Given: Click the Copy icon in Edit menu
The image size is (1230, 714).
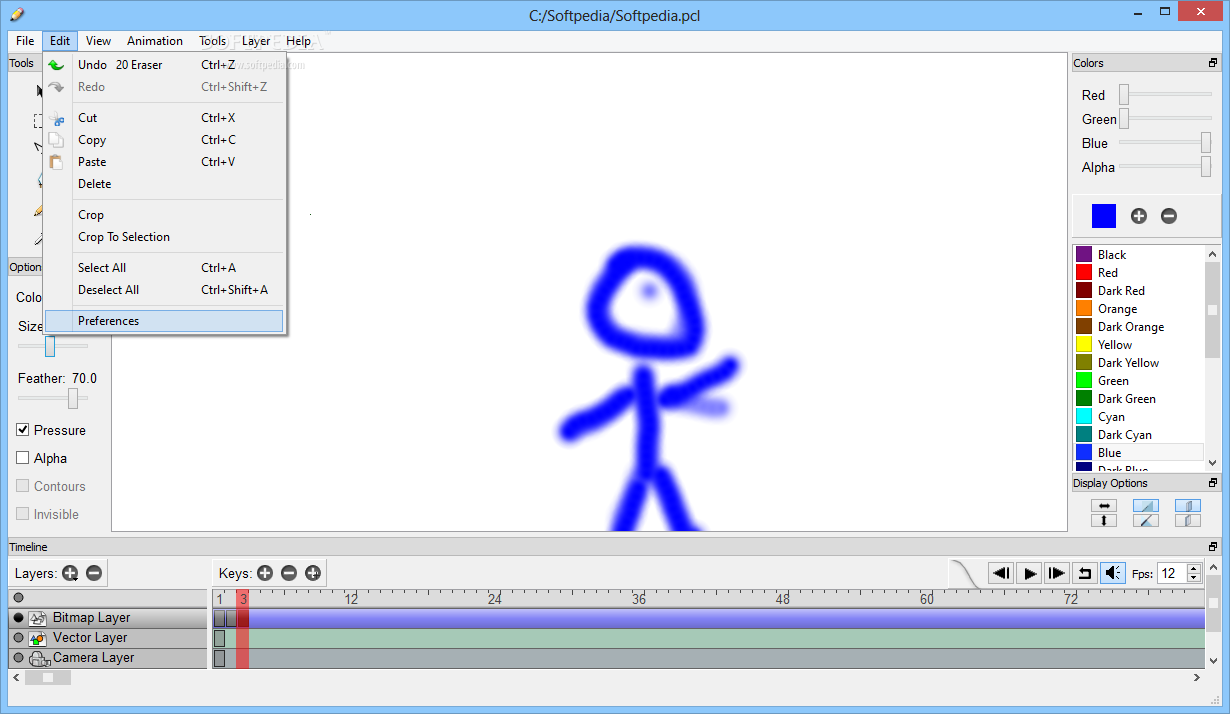Looking at the screenshot, I should click(x=56, y=140).
